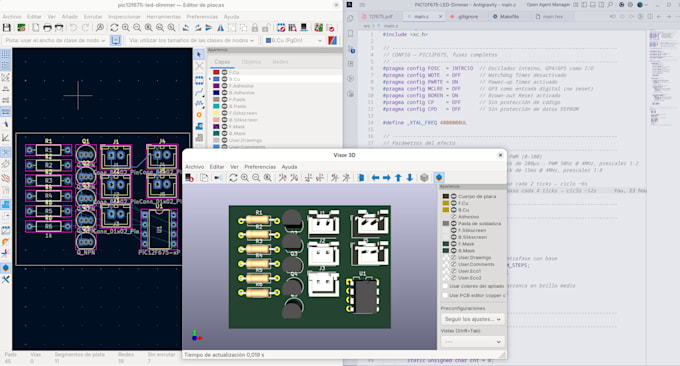Screen dimensions: 680x366
Task: Toggle orthographic projection cube icon in 3D viewer
Action: 424,177
